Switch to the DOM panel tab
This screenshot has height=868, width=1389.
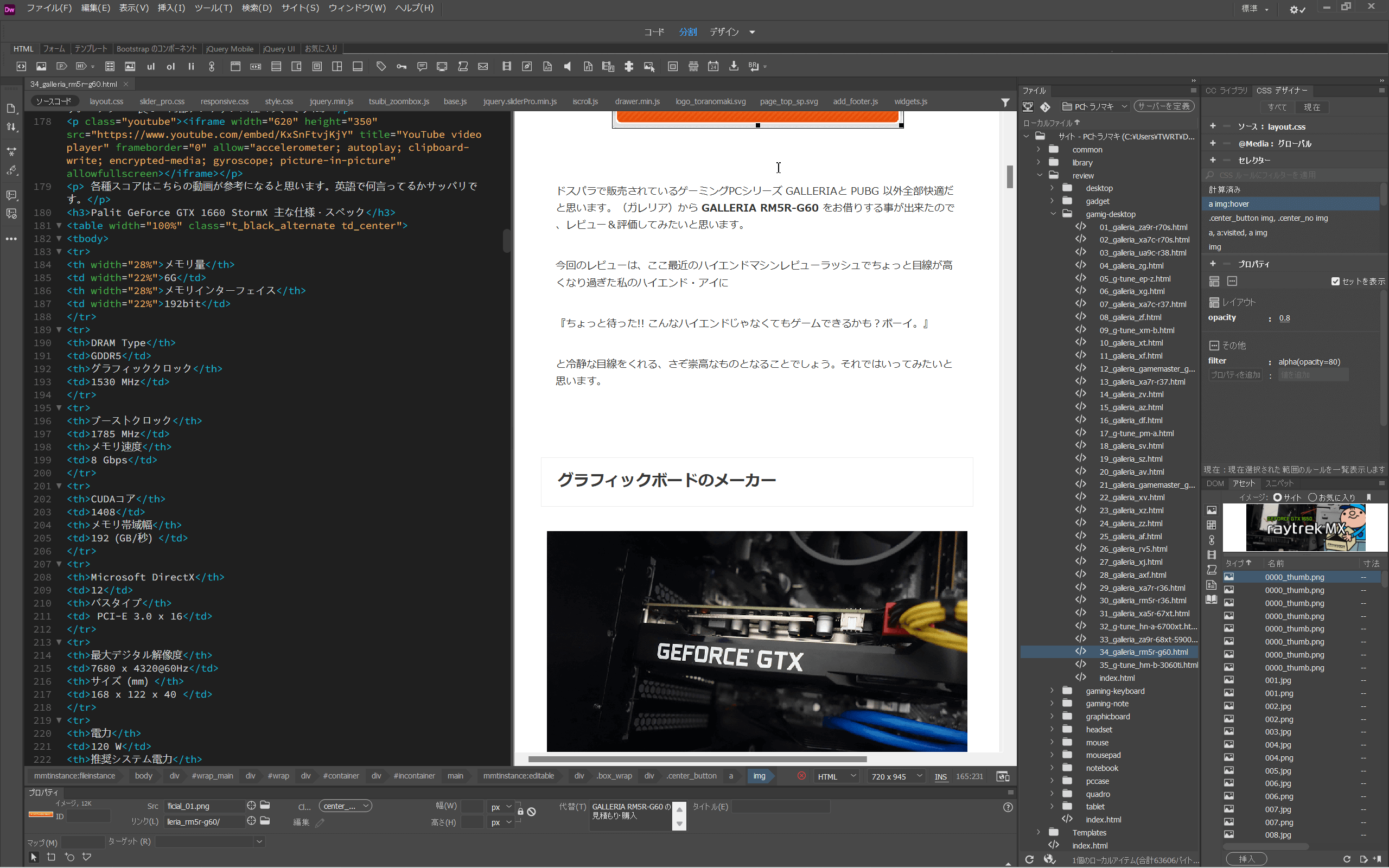(x=1214, y=483)
